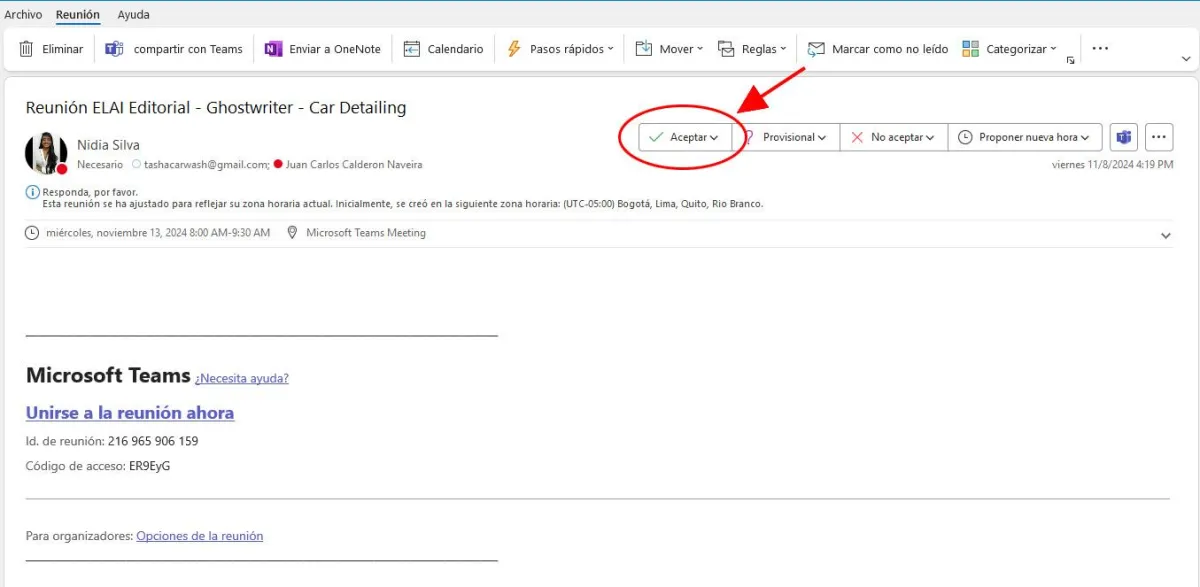Image resolution: width=1200 pixels, height=587 pixels.
Task: Select the Reunión ribbon tab
Action: point(78,15)
